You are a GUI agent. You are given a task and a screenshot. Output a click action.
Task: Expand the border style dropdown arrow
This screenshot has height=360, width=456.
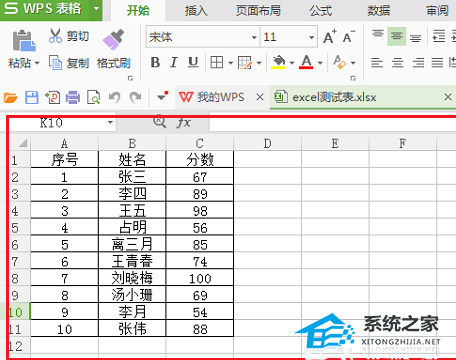(x=230, y=63)
